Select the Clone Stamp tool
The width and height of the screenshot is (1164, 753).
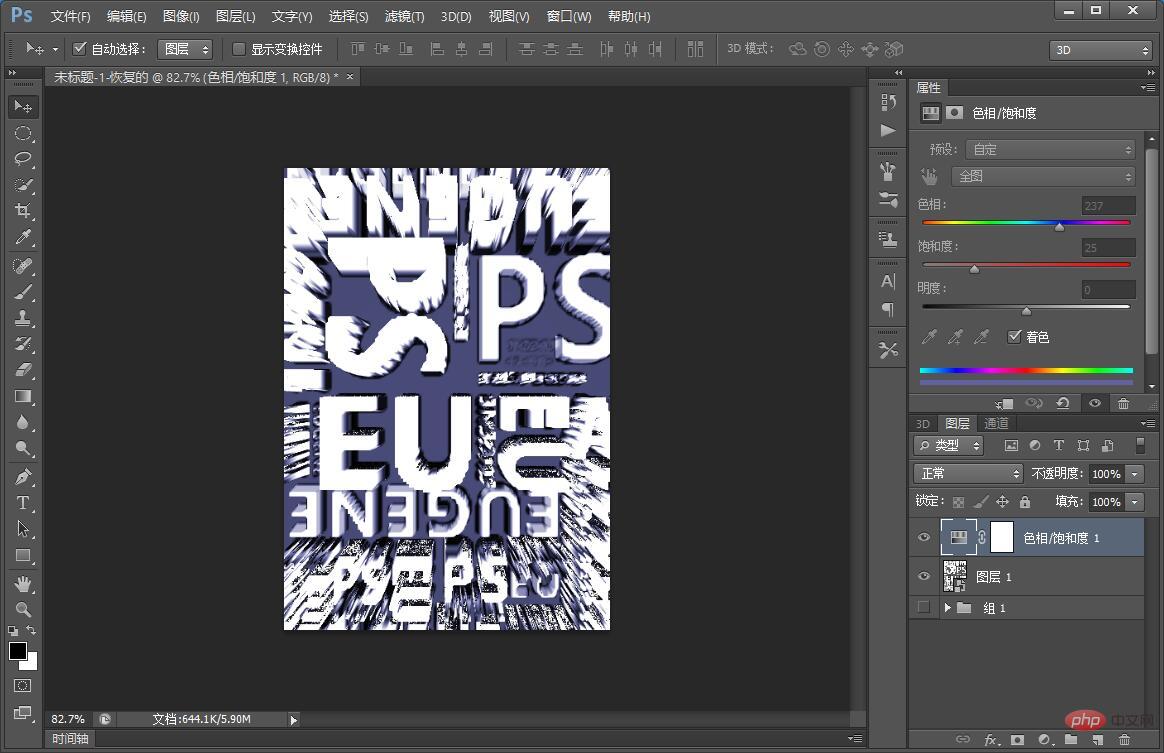click(23, 318)
